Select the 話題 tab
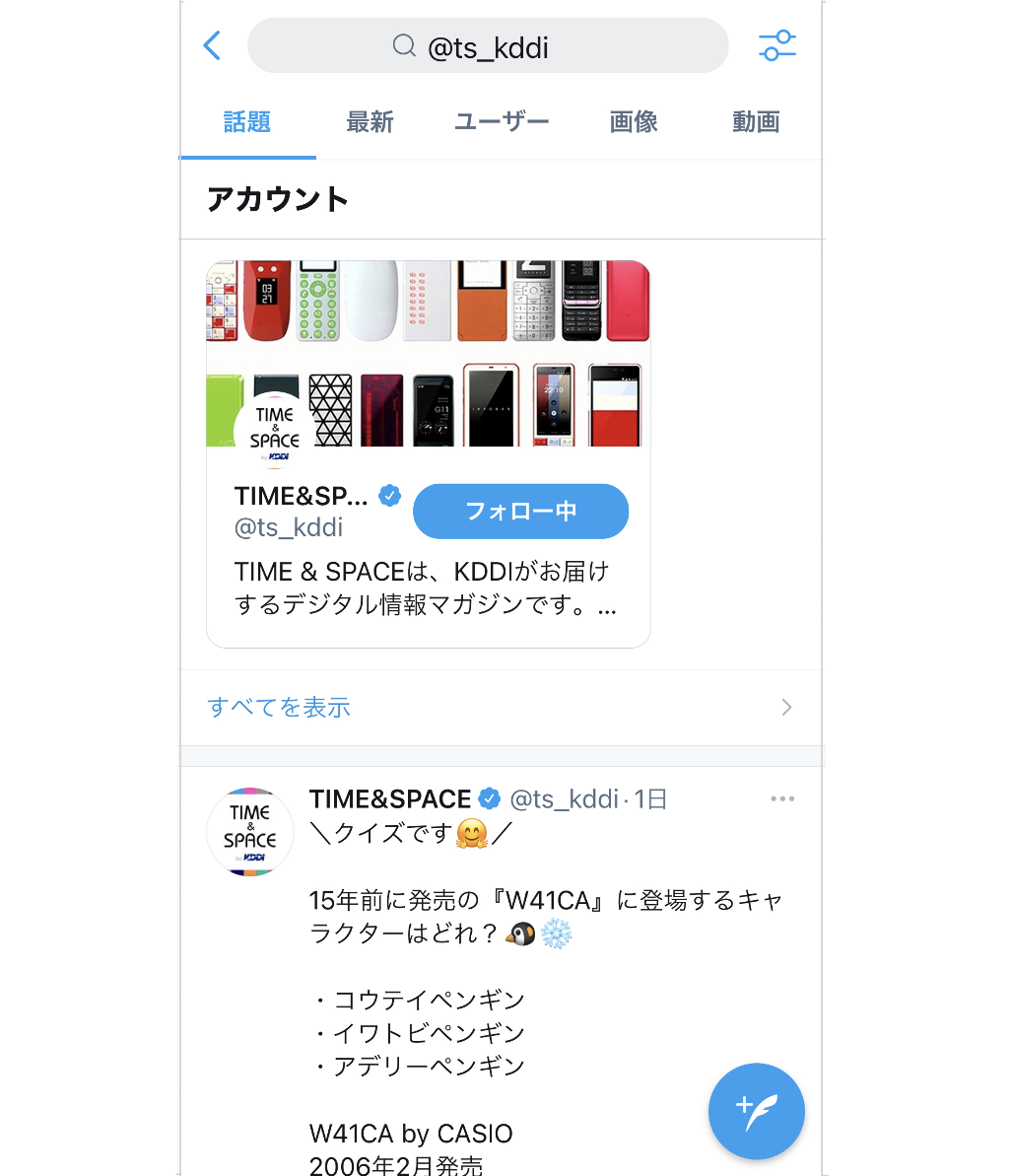The image size is (1011, 1176). (x=247, y=121)
